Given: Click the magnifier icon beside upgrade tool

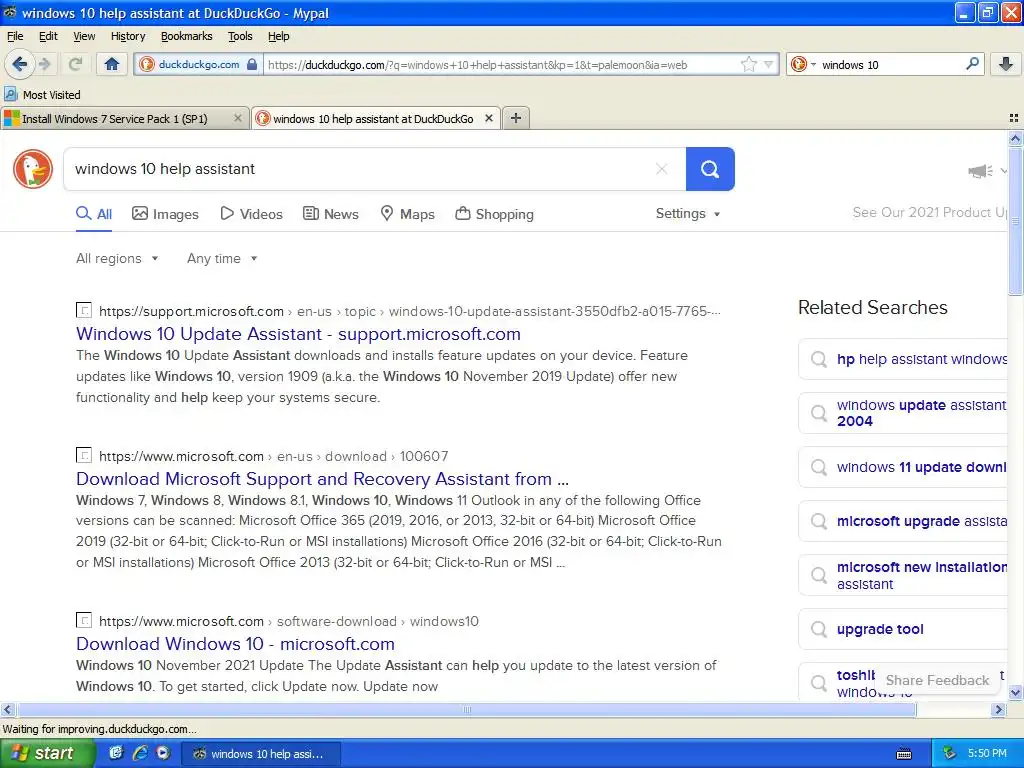Looking at the screenshot, I should tap(818, 629).
